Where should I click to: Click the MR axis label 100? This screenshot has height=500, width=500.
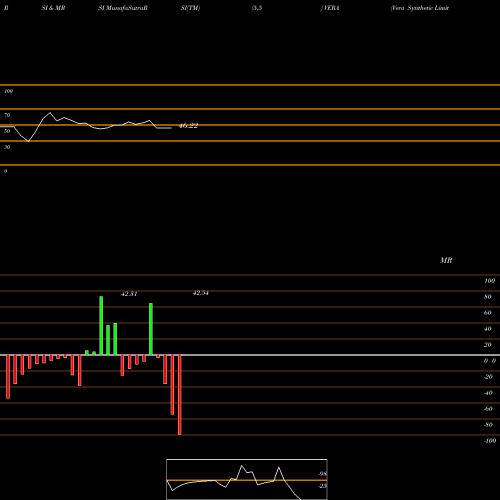[x=489, y=281]
